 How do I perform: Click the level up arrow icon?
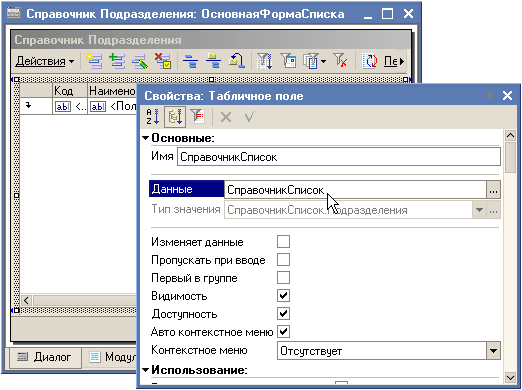pos(237,61)
